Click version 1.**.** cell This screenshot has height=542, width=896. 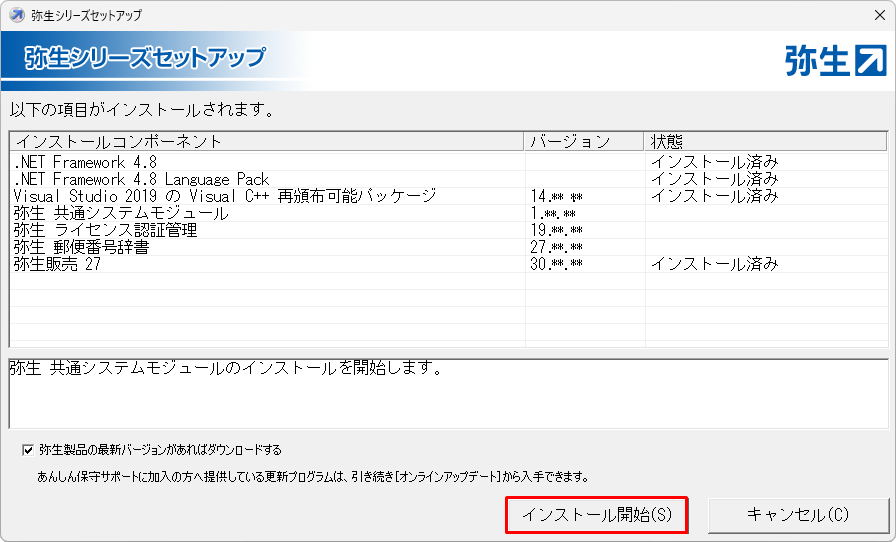(x=553, y=214)
